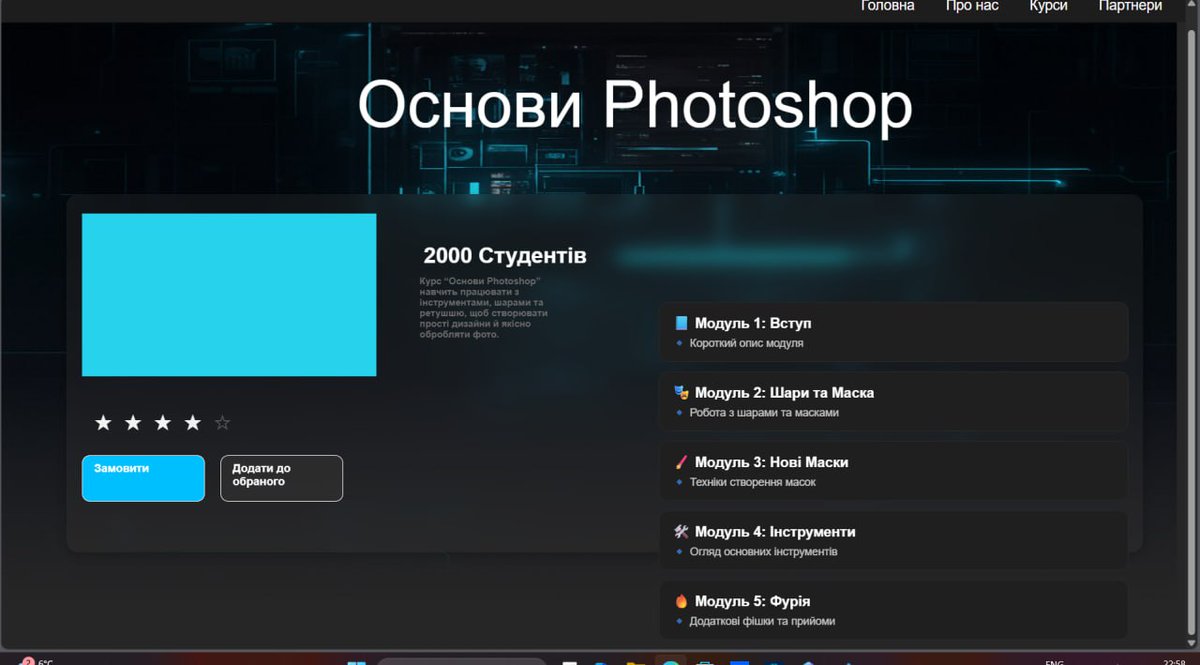The width and height of the screenshot is (1200, 665).
Task: Open the Модуль 2: Шари та Маска title
Action: click(784, 393)
